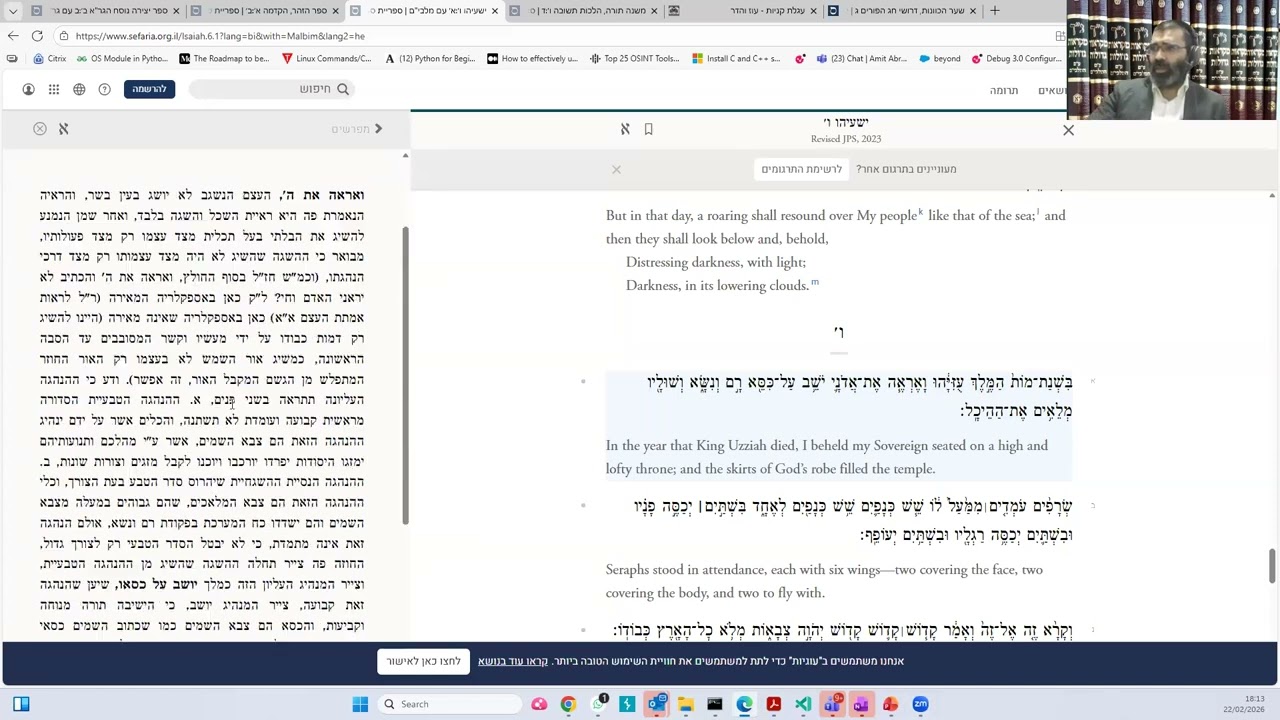Open the OS Module in Python bookmark
Screen dimensions: 1280x720
pyautogui.click(x=122, y=59)
